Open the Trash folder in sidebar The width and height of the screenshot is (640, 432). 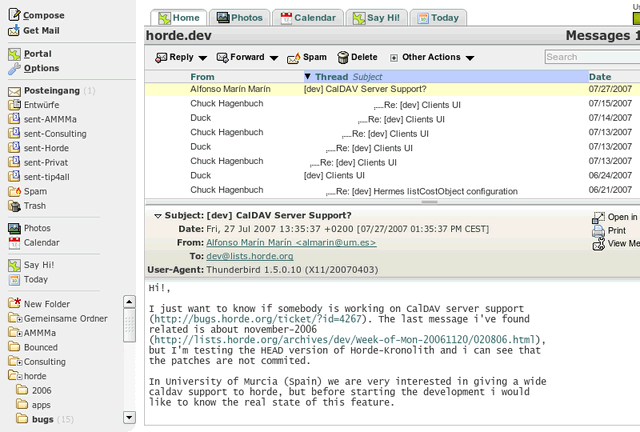pos(34,206)
